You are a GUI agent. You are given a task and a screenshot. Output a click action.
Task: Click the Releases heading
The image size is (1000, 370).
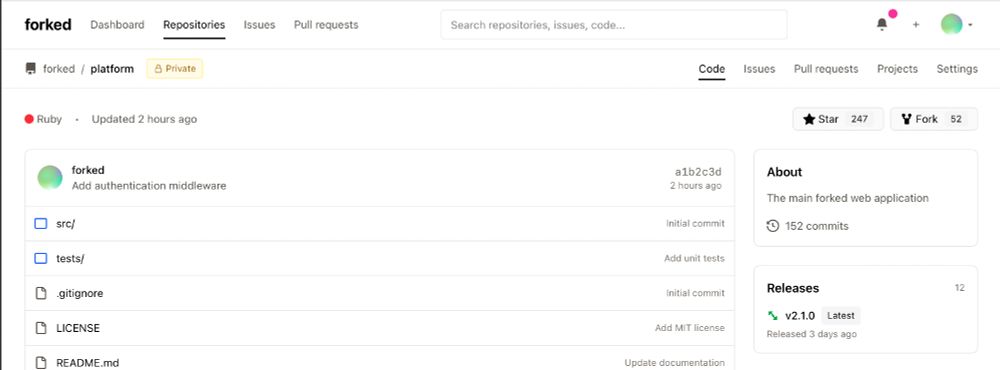pyautogui.click(x=793, y=288)
